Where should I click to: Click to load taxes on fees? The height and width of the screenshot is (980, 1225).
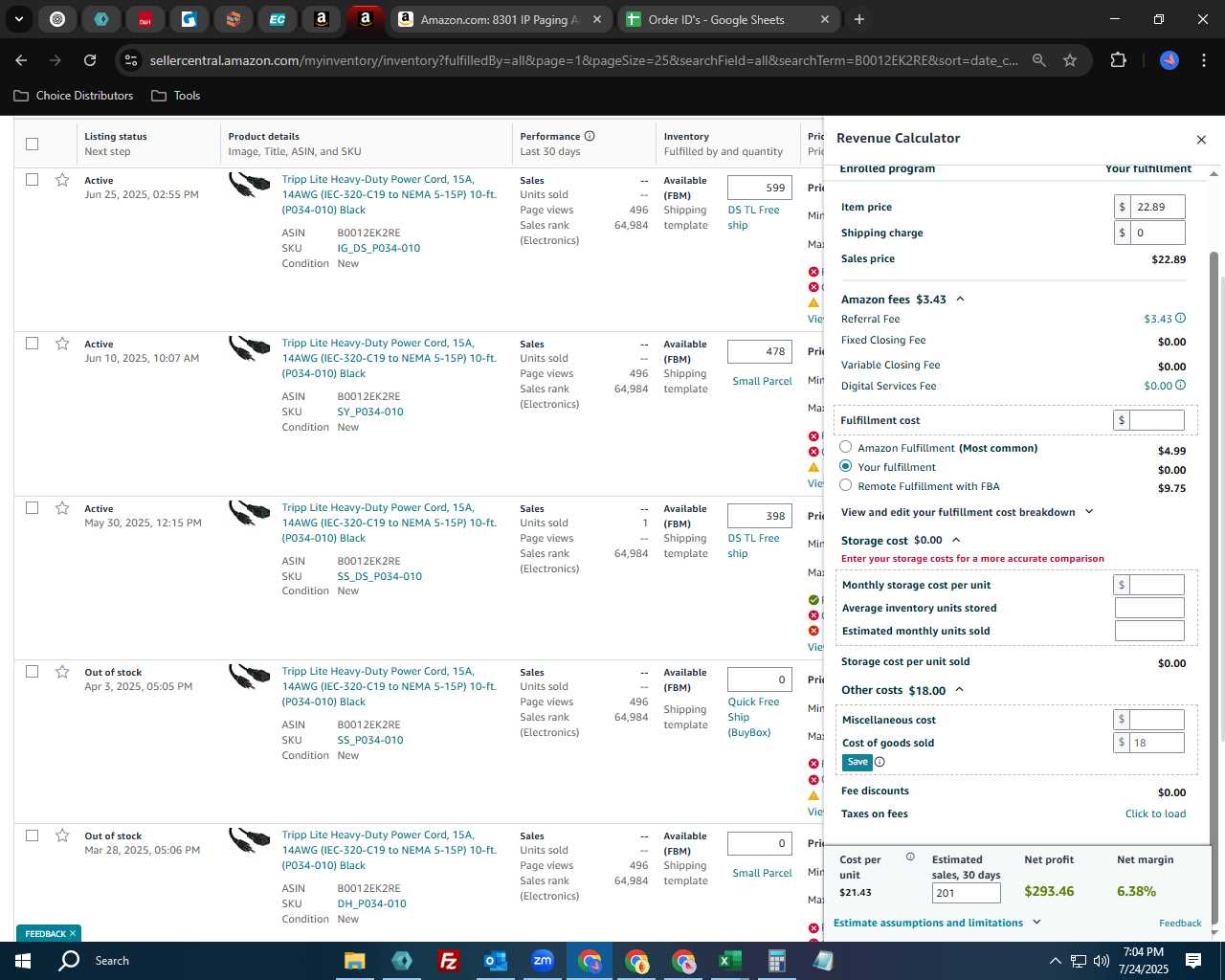(x=1155, y=813)
